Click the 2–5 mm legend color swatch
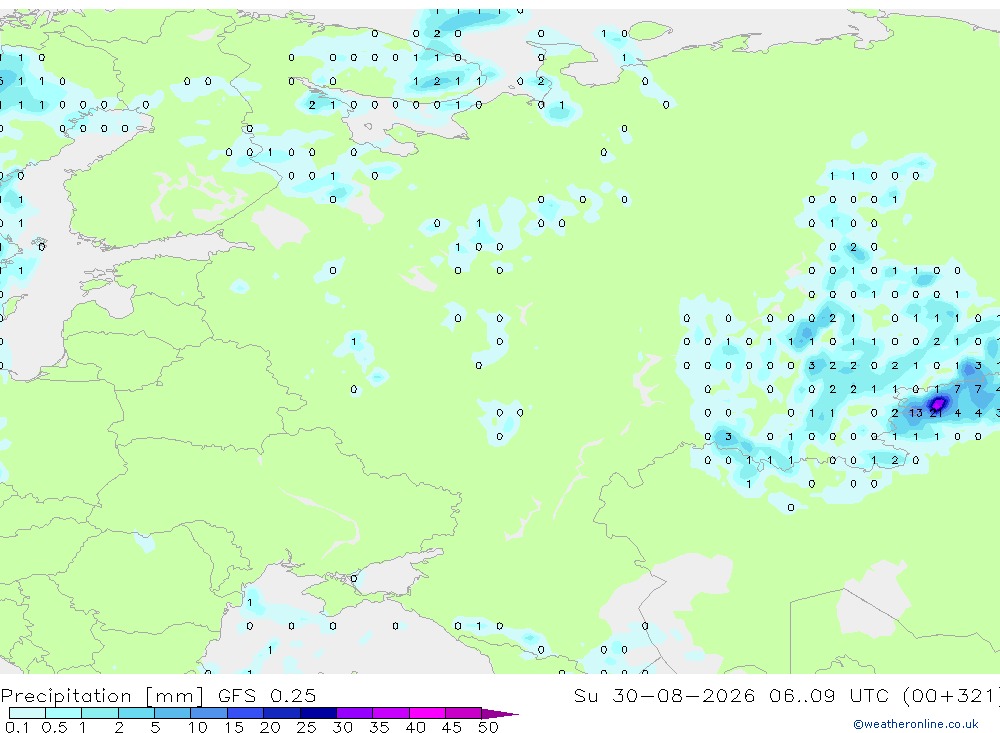The image size is (1000, 733). pos(136,713)
